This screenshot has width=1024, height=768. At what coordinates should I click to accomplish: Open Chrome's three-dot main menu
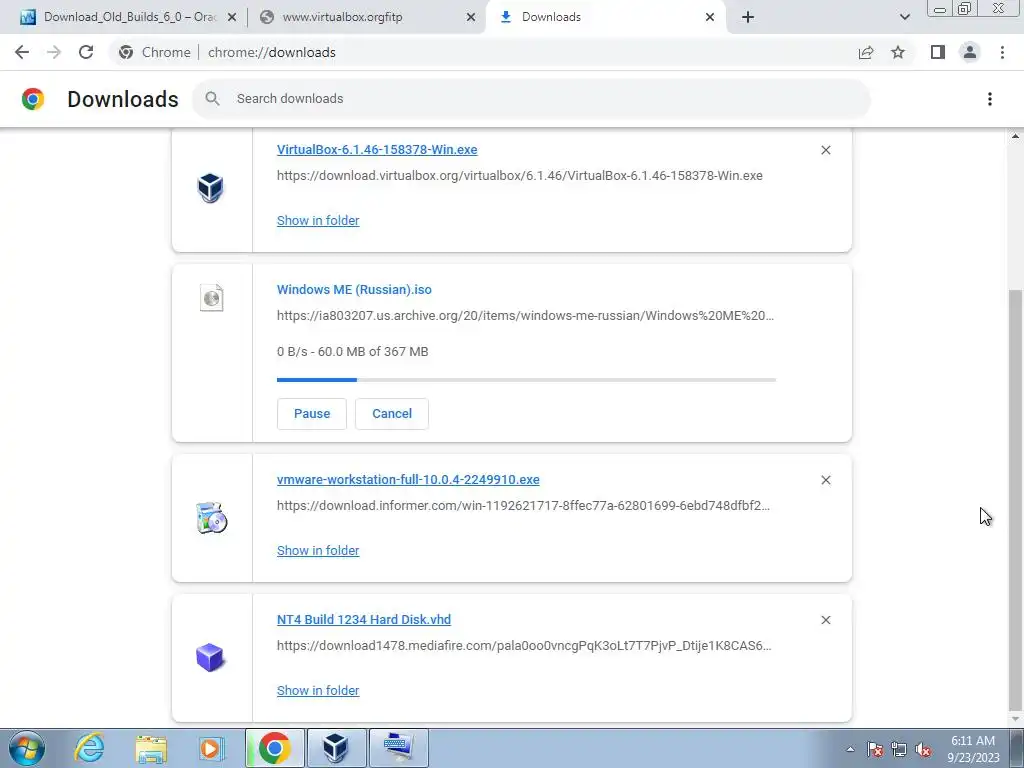click(1002, 52)
